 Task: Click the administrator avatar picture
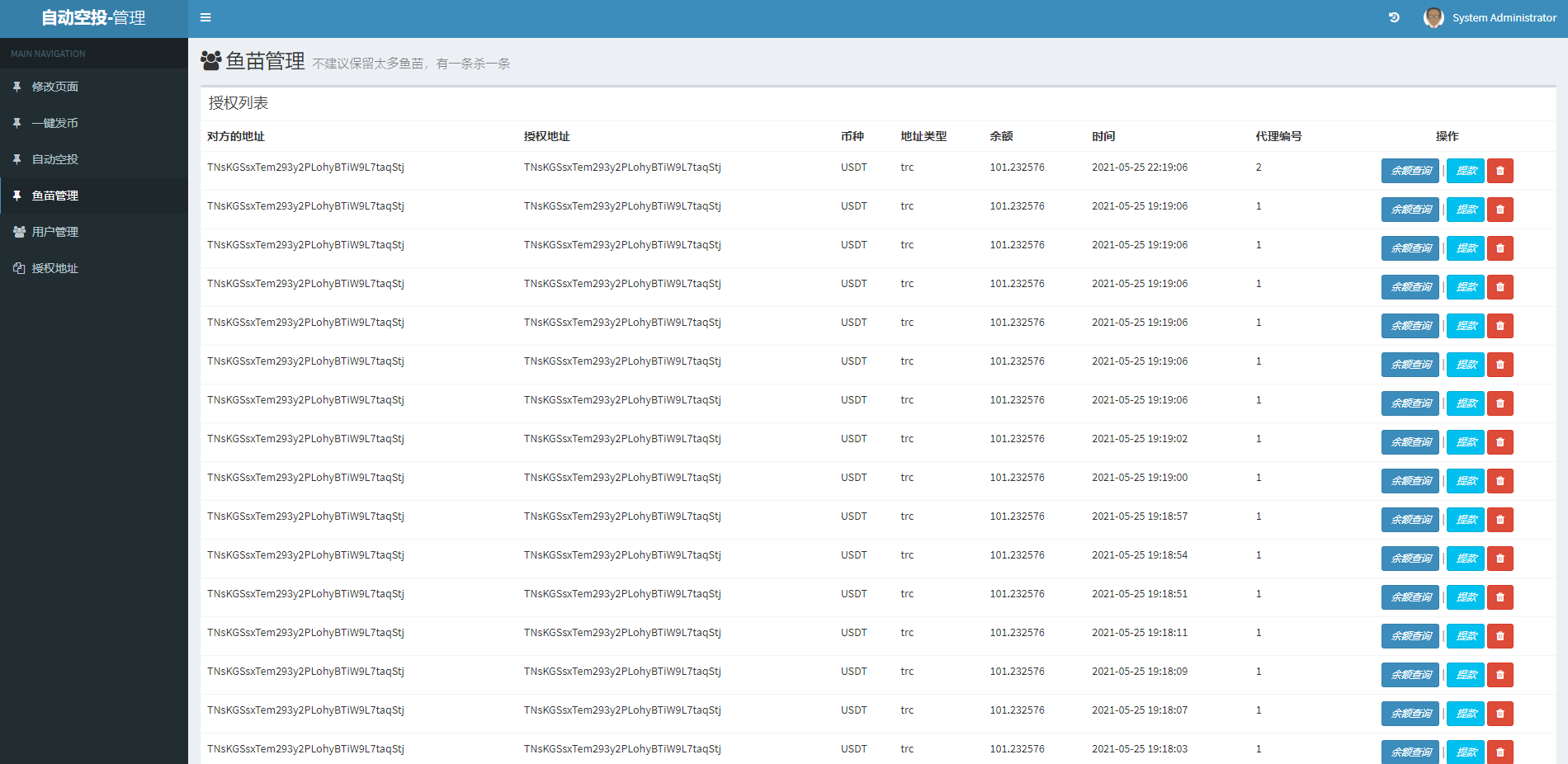pos(1433,17)
